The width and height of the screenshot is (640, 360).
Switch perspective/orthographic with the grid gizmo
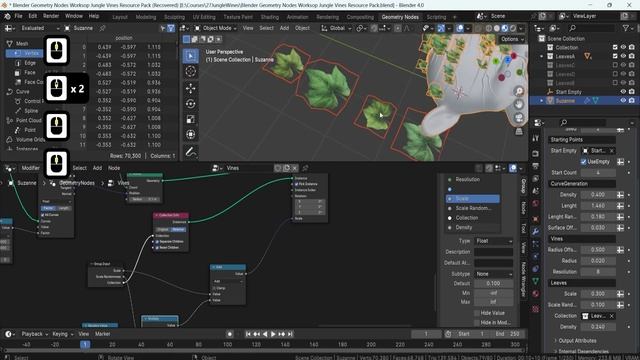[x=519, y=131]
